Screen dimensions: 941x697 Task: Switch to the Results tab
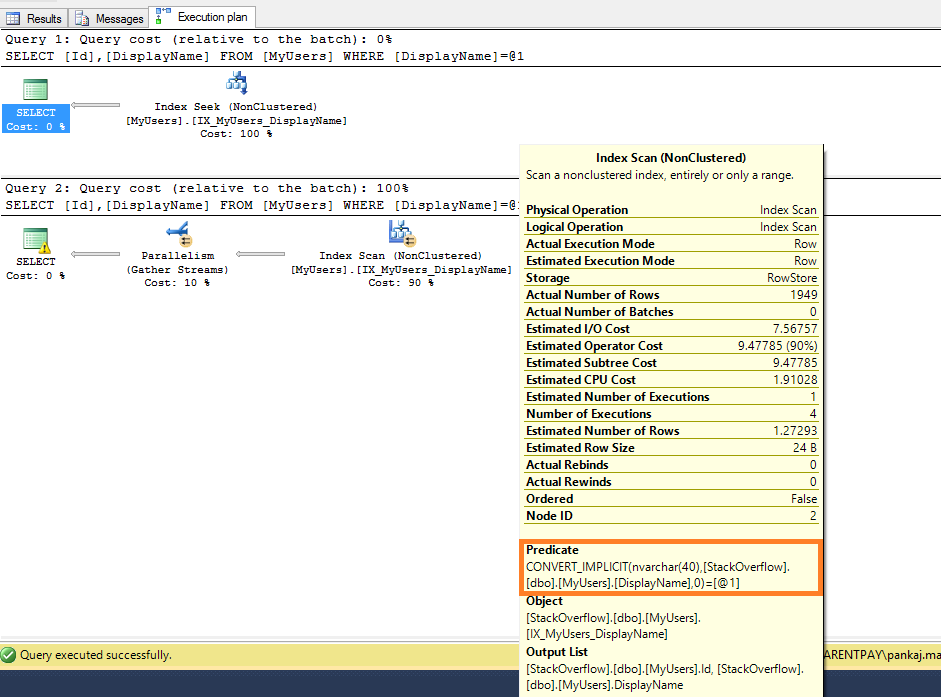point(35,18)
